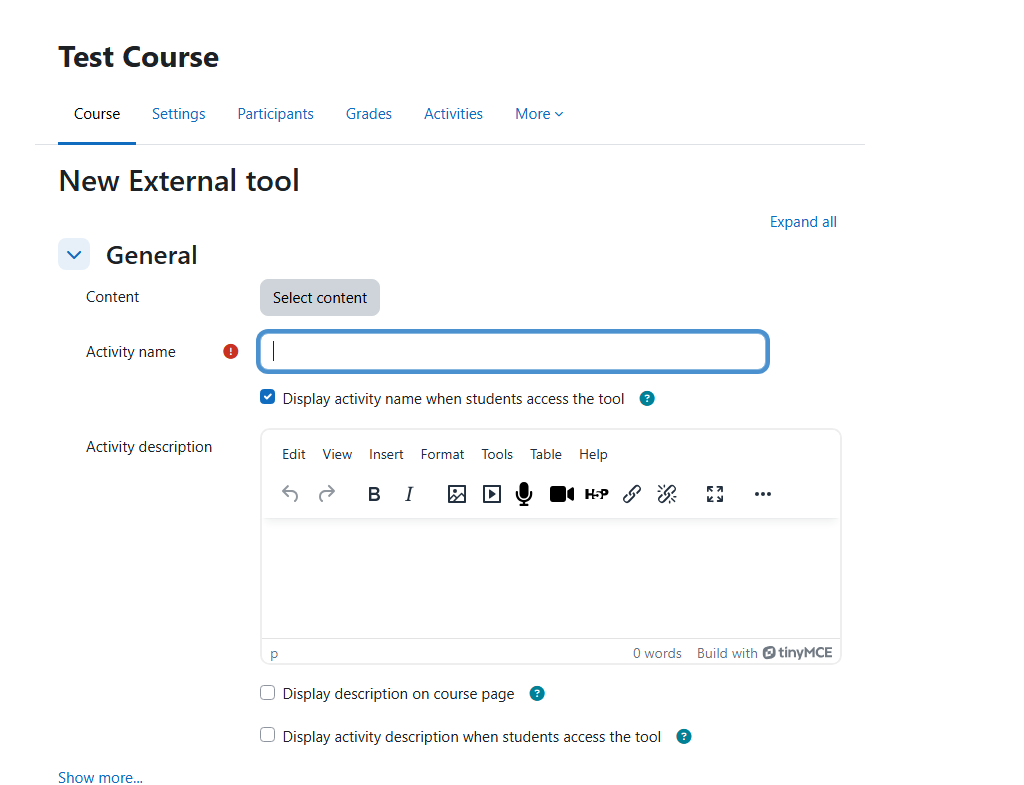Check Display activity description when students access

268,735
